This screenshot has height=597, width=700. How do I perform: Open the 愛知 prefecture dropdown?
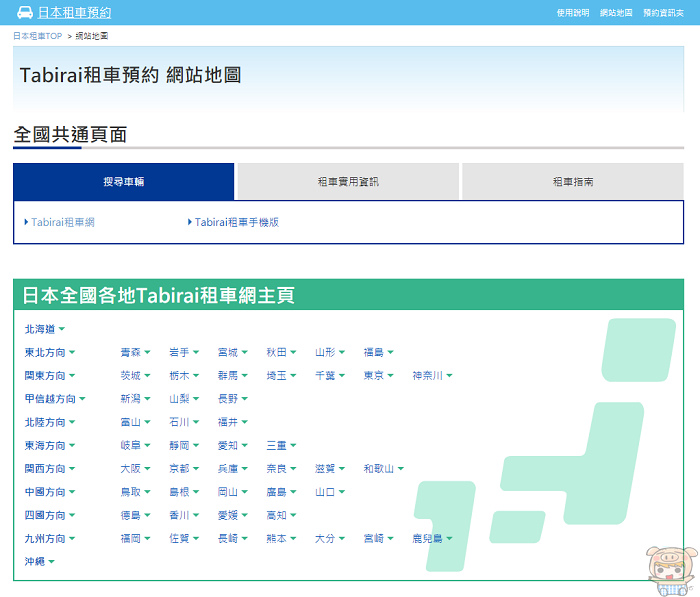pyautogui.click(x=233, y=445)
